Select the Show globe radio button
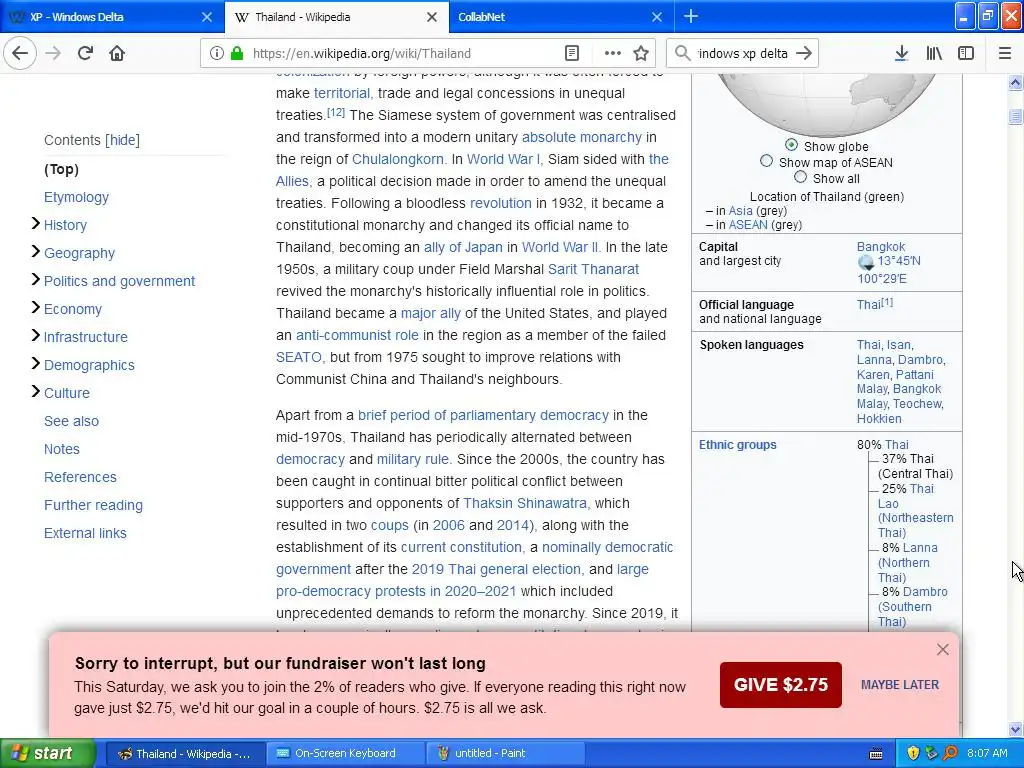The width and height of the screenshot is (1024, 768). coord(792,145)
